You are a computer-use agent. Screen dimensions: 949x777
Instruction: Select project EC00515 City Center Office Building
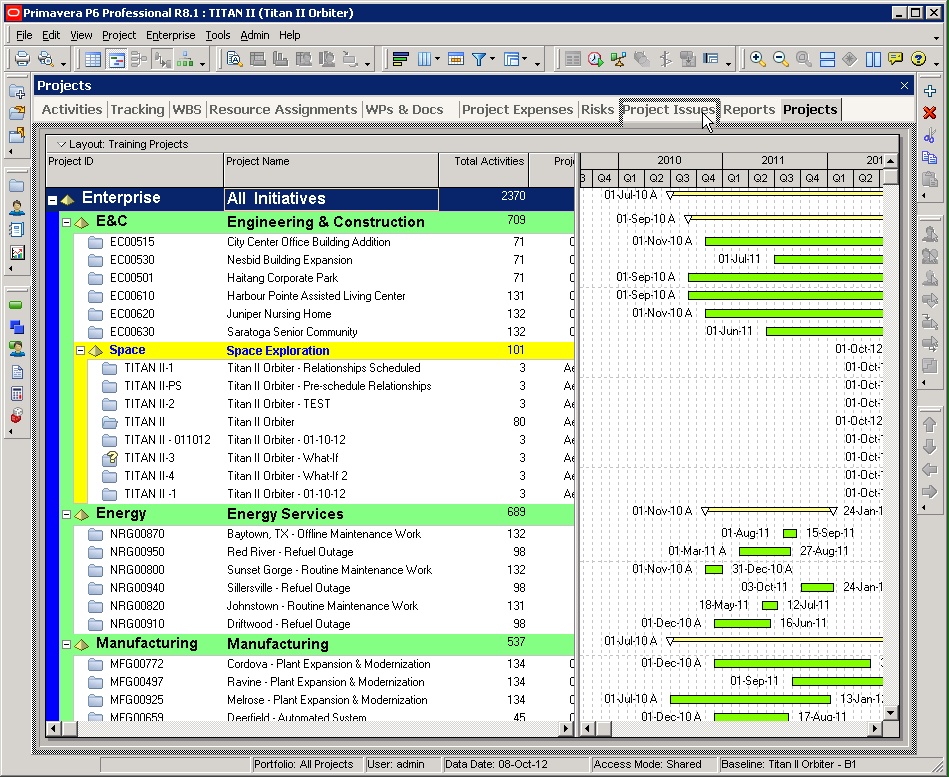point(324,242)
